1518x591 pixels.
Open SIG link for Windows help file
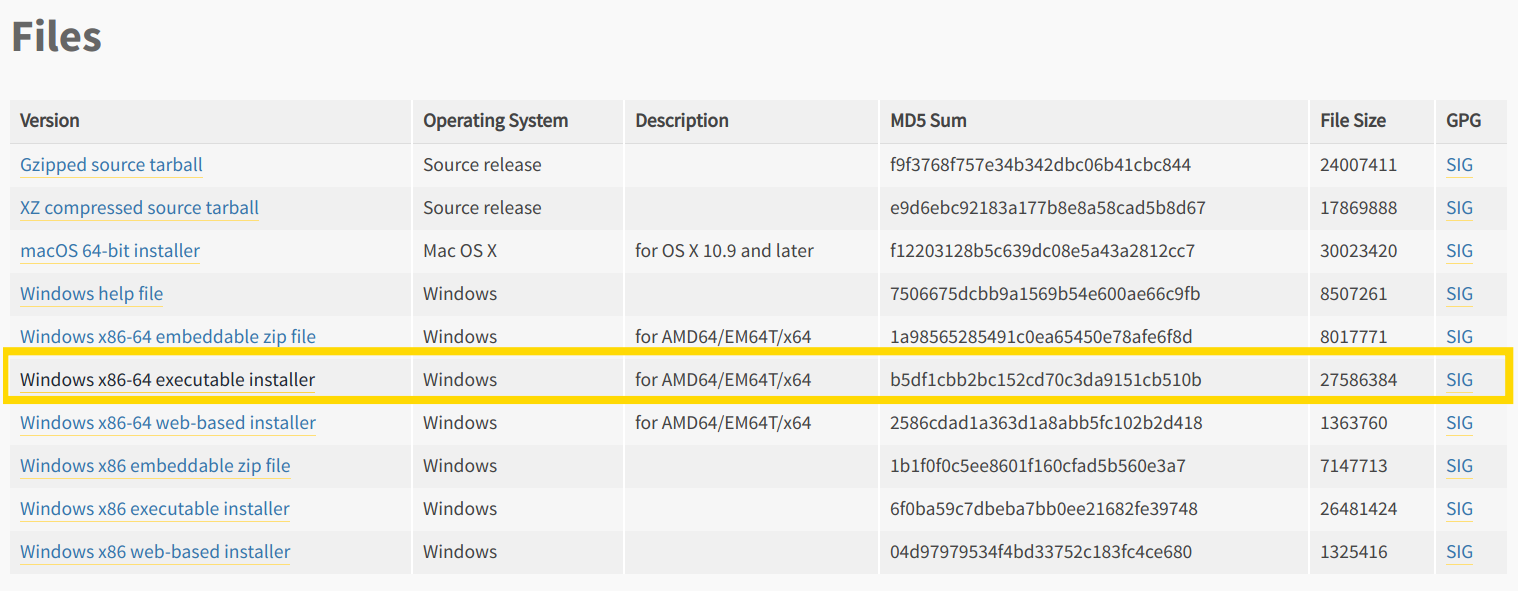(1459, 294)
